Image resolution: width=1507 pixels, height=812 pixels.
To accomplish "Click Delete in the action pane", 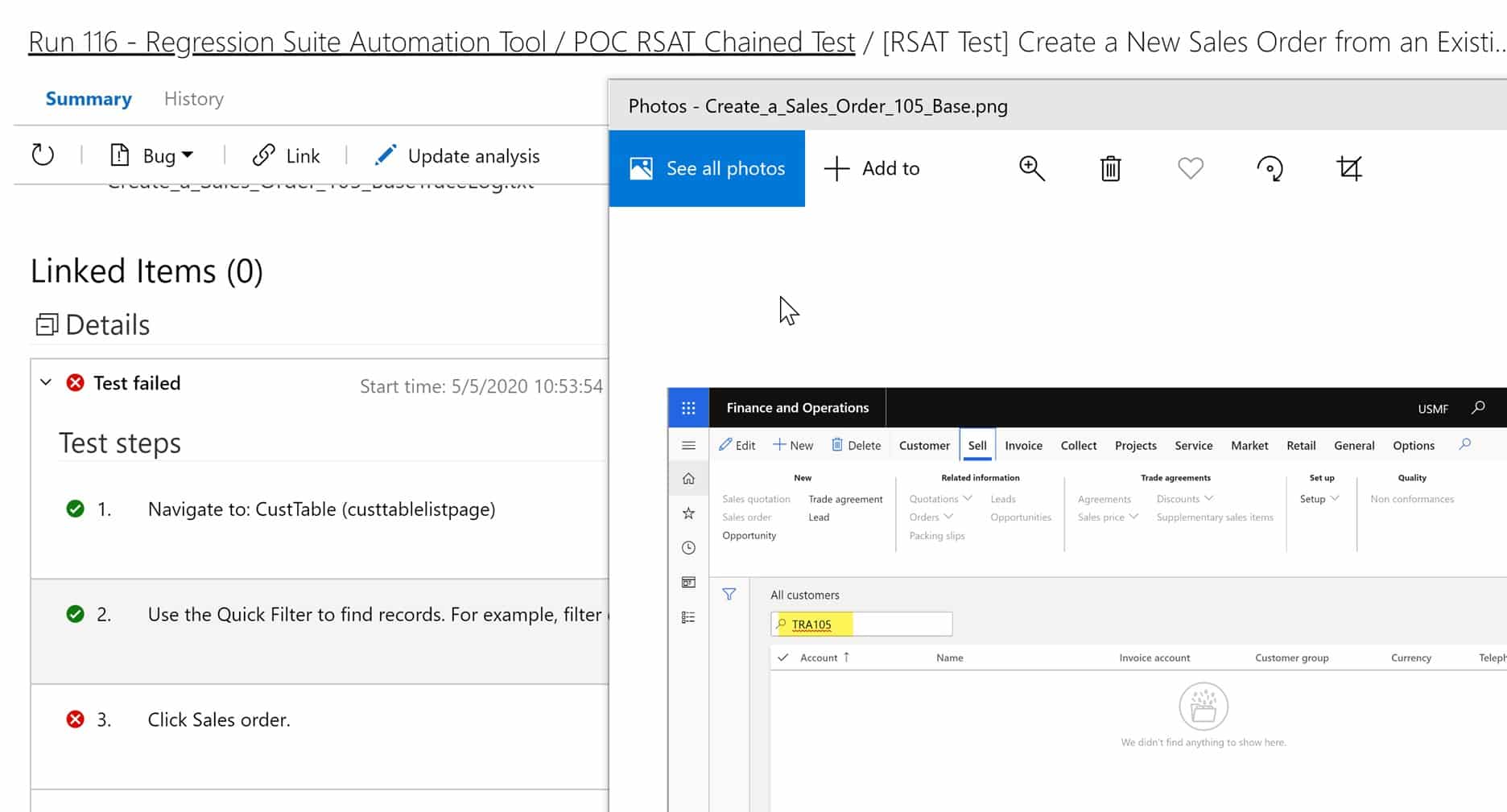I will (856, 445).
